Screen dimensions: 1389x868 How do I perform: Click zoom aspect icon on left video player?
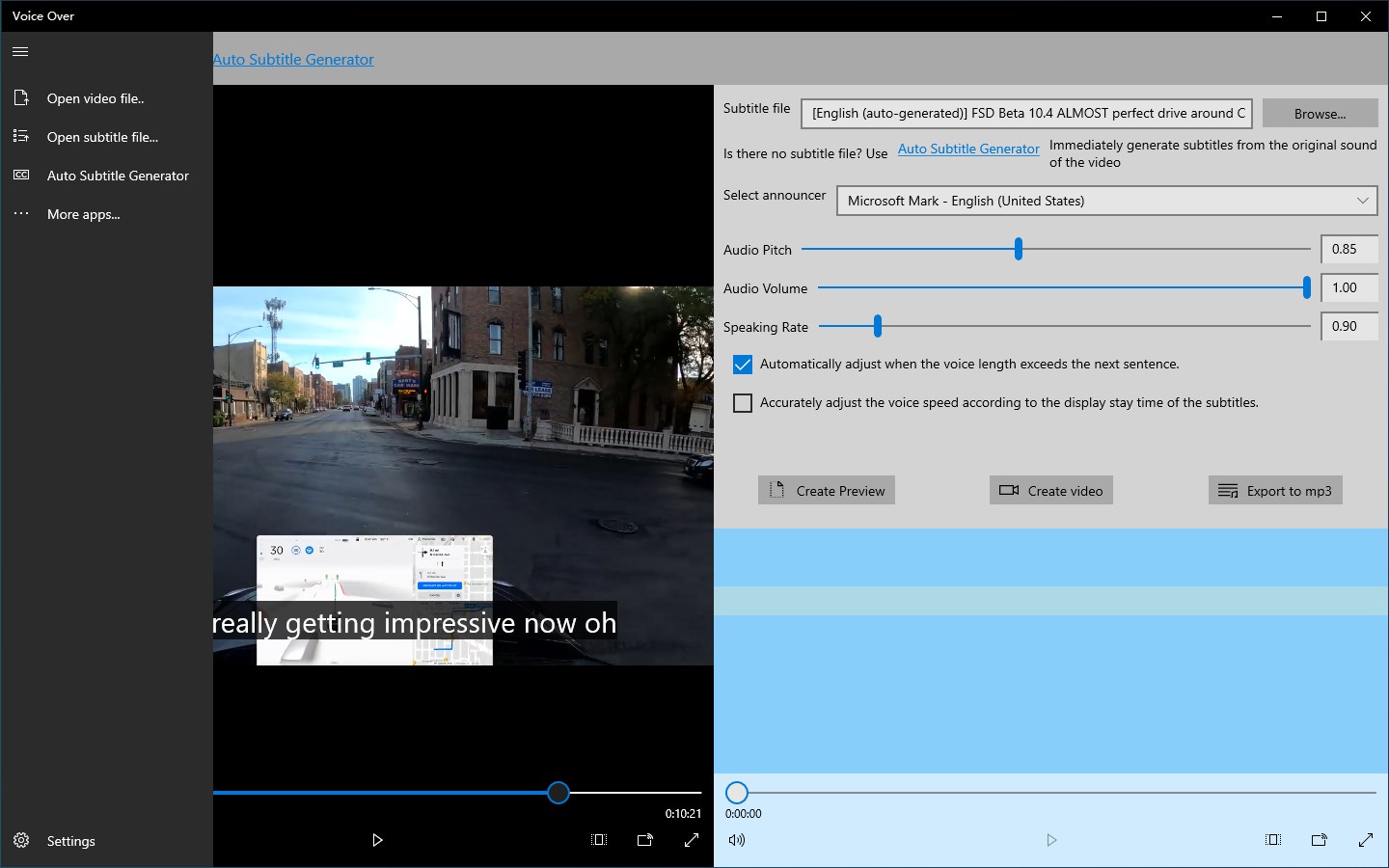pyautogui.click(x=599, y=840)
